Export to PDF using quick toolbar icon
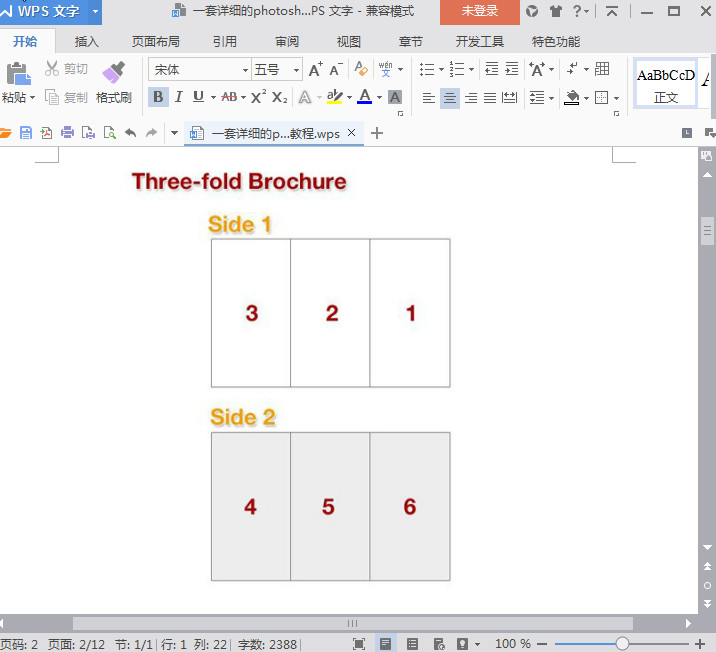Image resolution: width=716 pixels, height=652 pixels. (46, 133)
